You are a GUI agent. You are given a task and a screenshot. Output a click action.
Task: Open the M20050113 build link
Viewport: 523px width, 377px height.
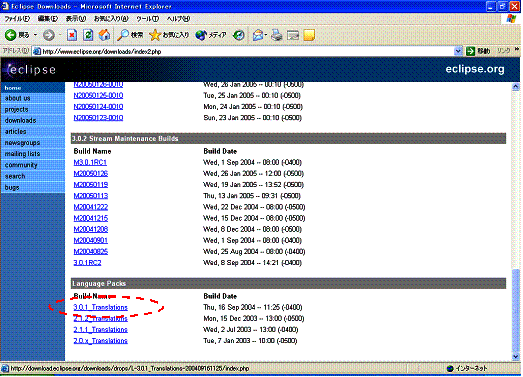click(91, 196)
